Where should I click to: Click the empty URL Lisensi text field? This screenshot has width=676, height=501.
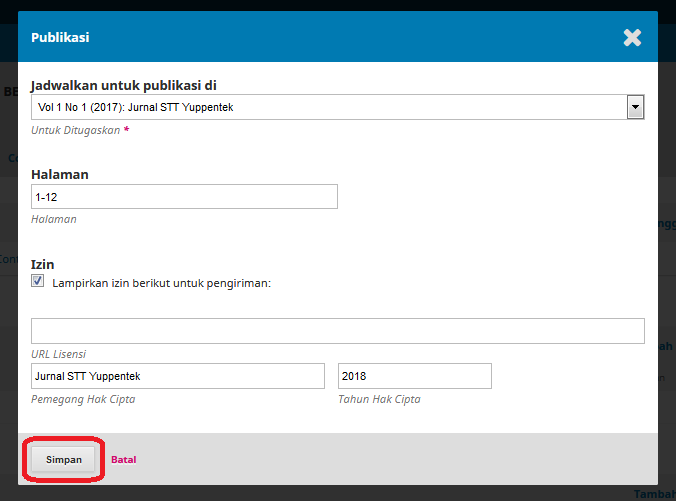337,331
